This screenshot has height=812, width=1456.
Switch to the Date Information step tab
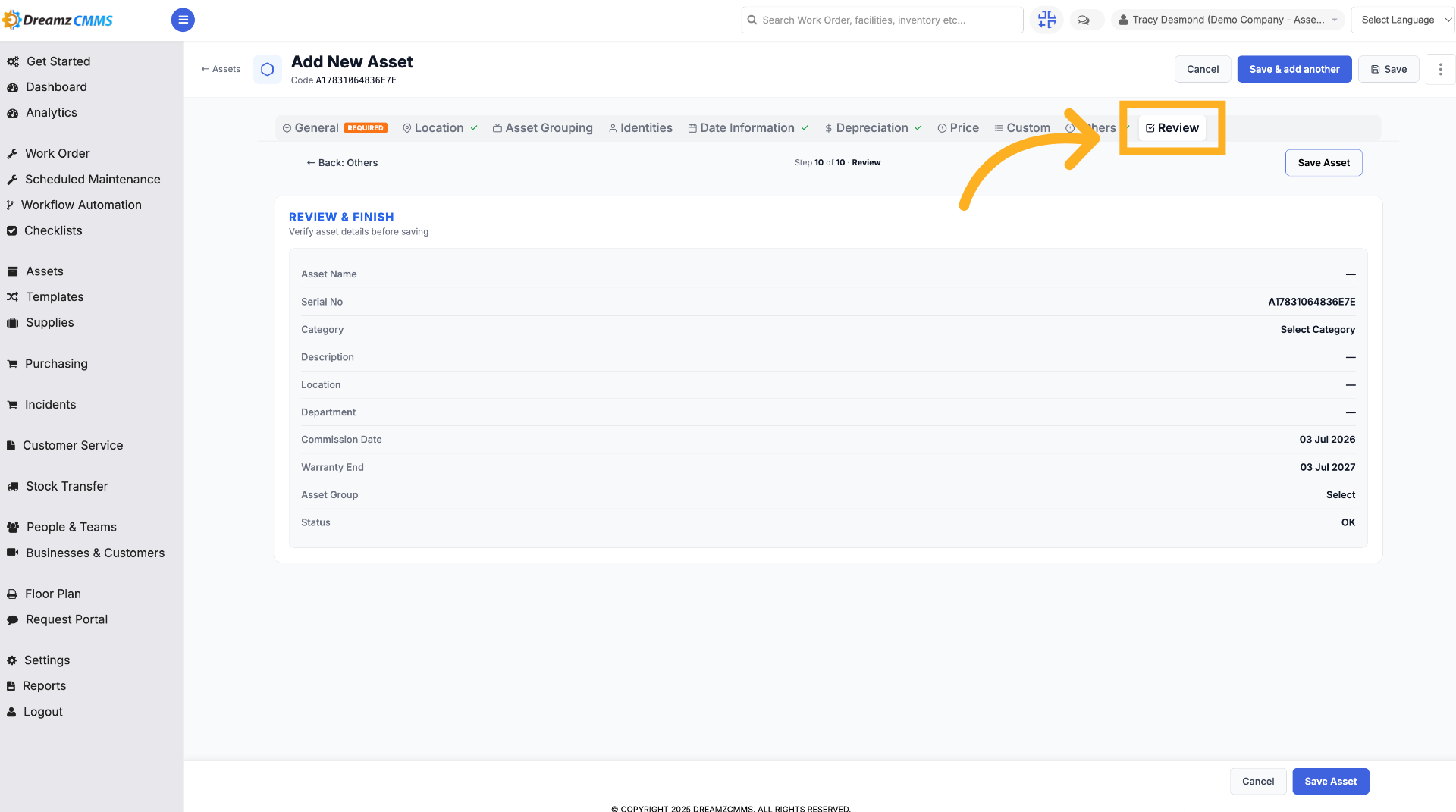[748, 128]
